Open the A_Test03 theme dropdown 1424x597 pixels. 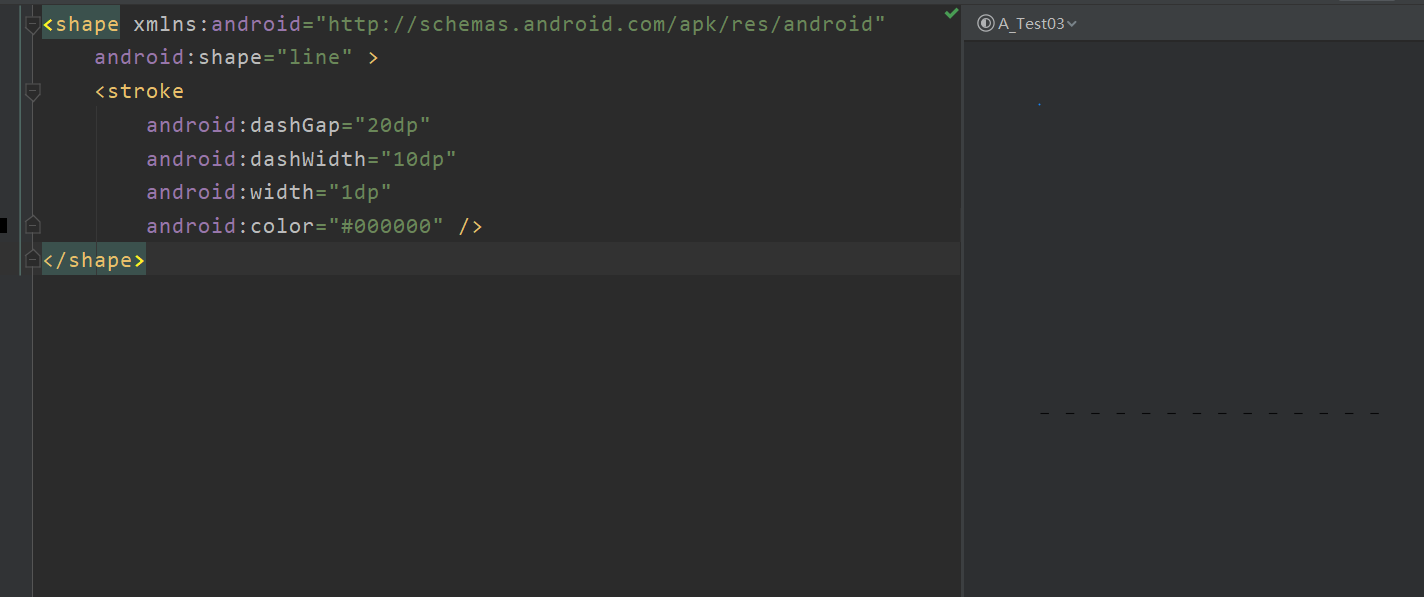click(1027, 24)
